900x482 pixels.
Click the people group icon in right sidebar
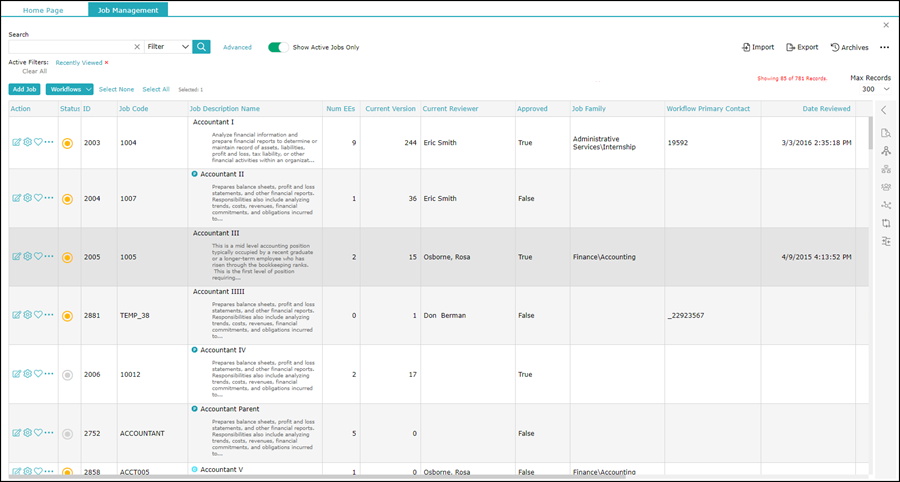[x=885, y=187]
